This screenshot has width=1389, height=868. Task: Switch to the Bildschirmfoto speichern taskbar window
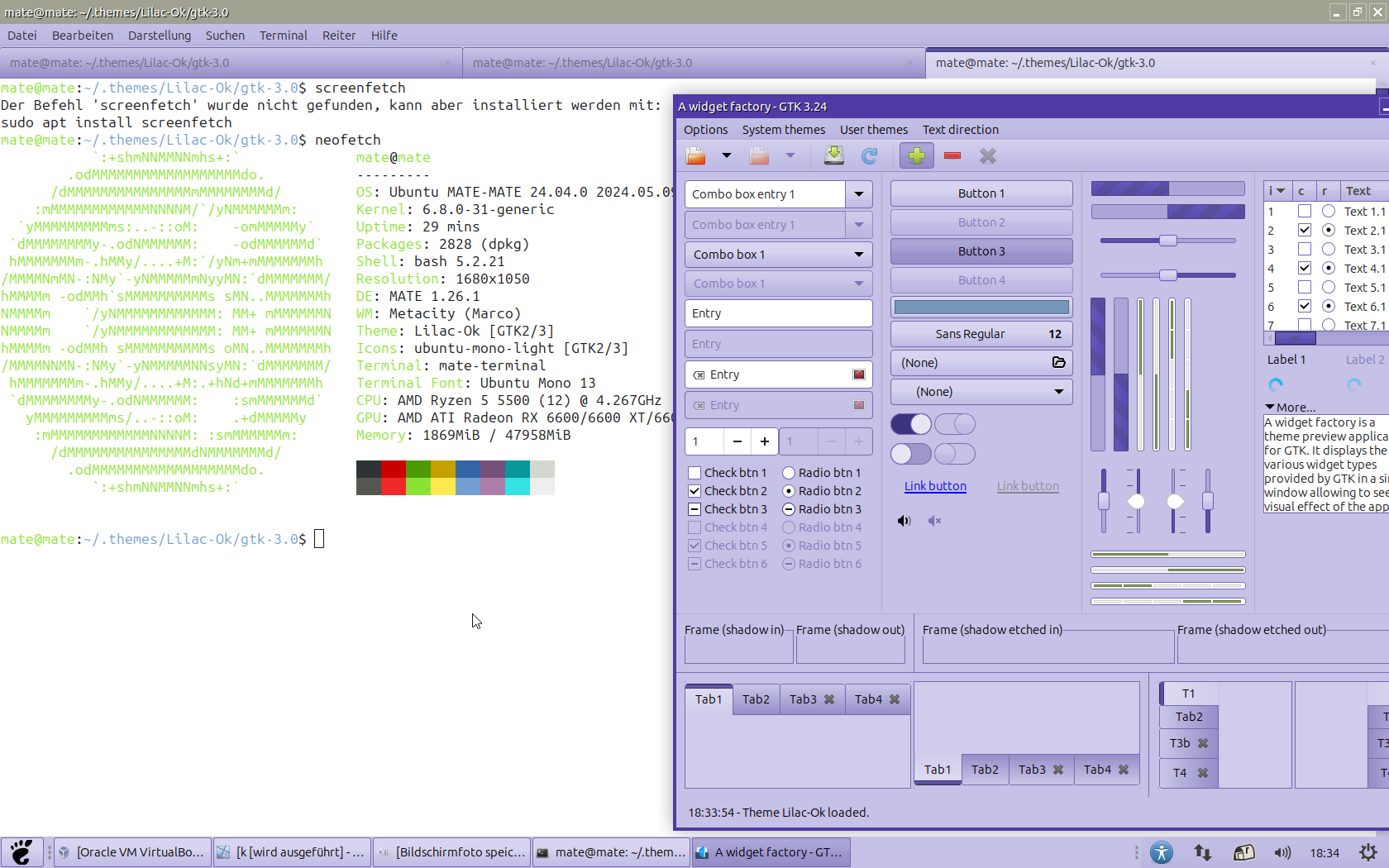click(x=451, y=852)
